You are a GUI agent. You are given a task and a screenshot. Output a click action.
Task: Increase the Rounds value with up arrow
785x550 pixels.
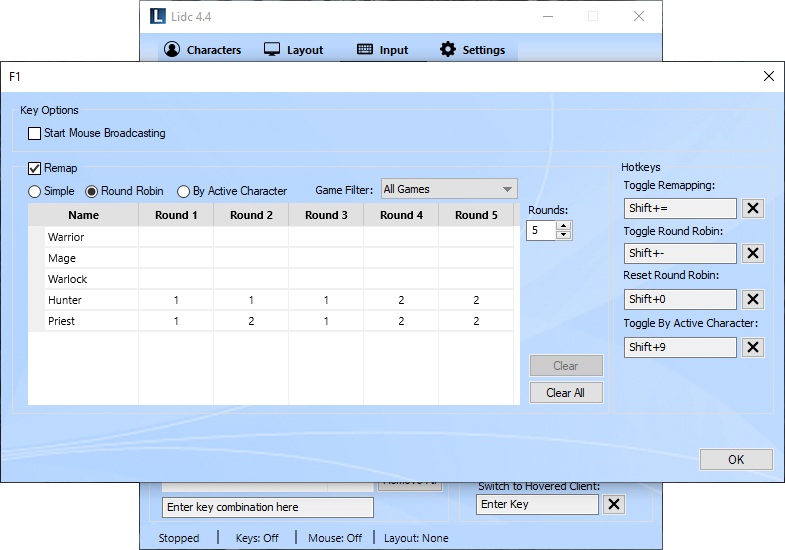click(x=564, y=226)
